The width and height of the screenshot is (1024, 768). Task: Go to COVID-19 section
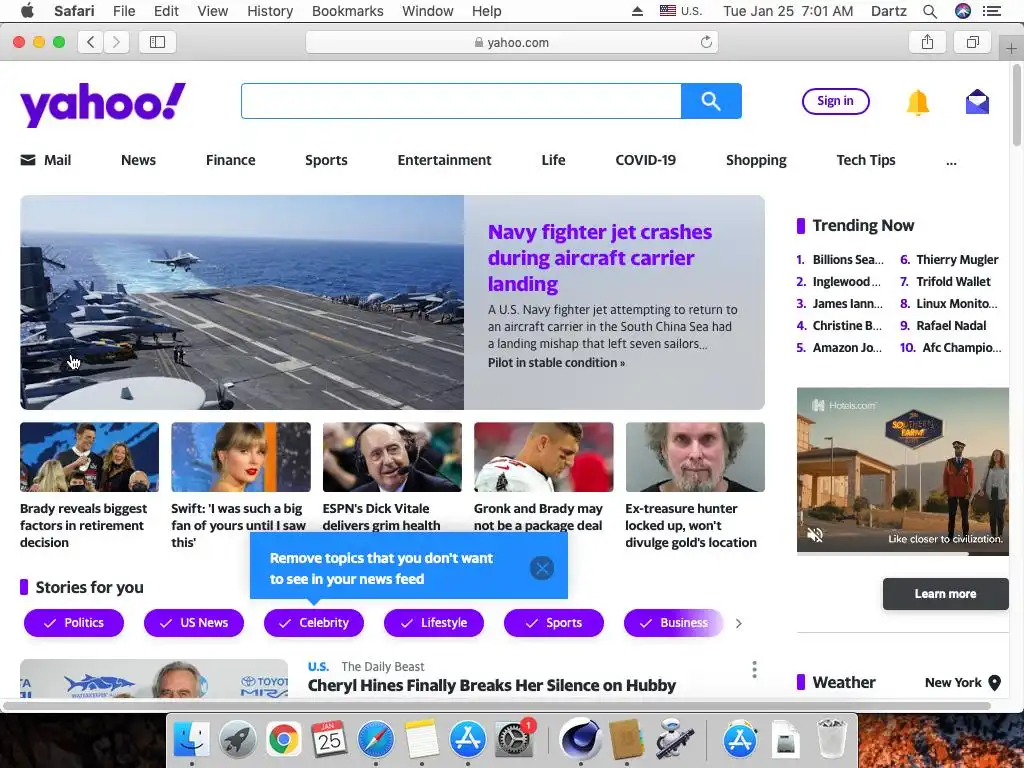tap(646, 160)
